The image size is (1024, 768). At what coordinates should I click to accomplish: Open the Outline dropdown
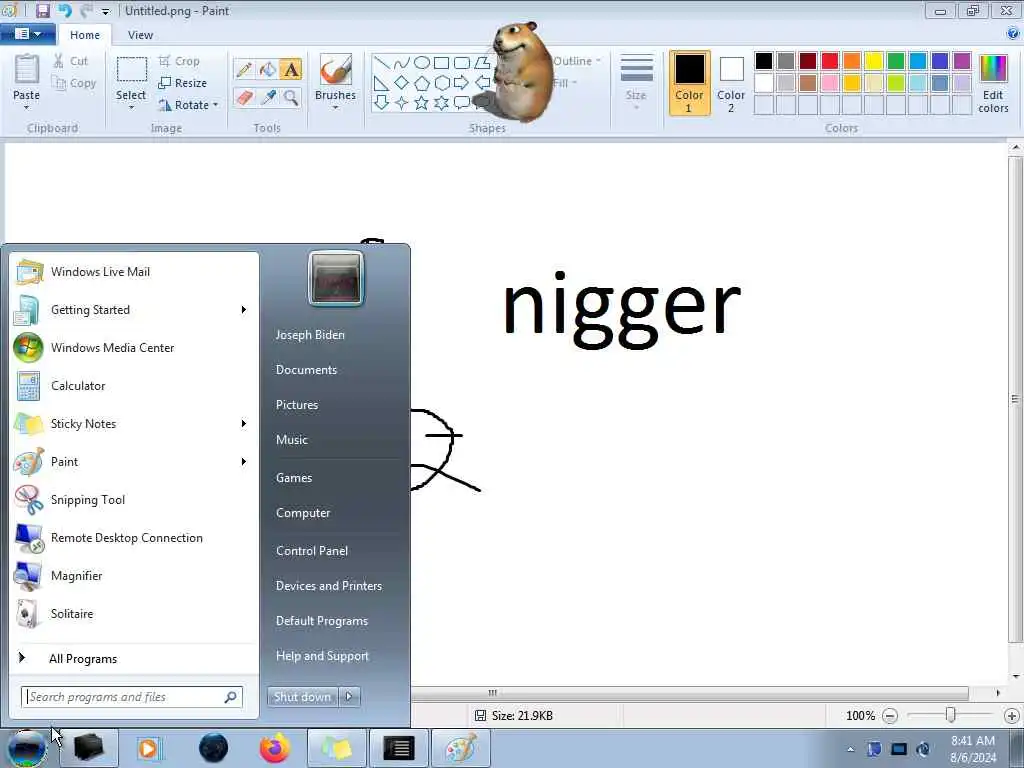(x=577, y=61)
